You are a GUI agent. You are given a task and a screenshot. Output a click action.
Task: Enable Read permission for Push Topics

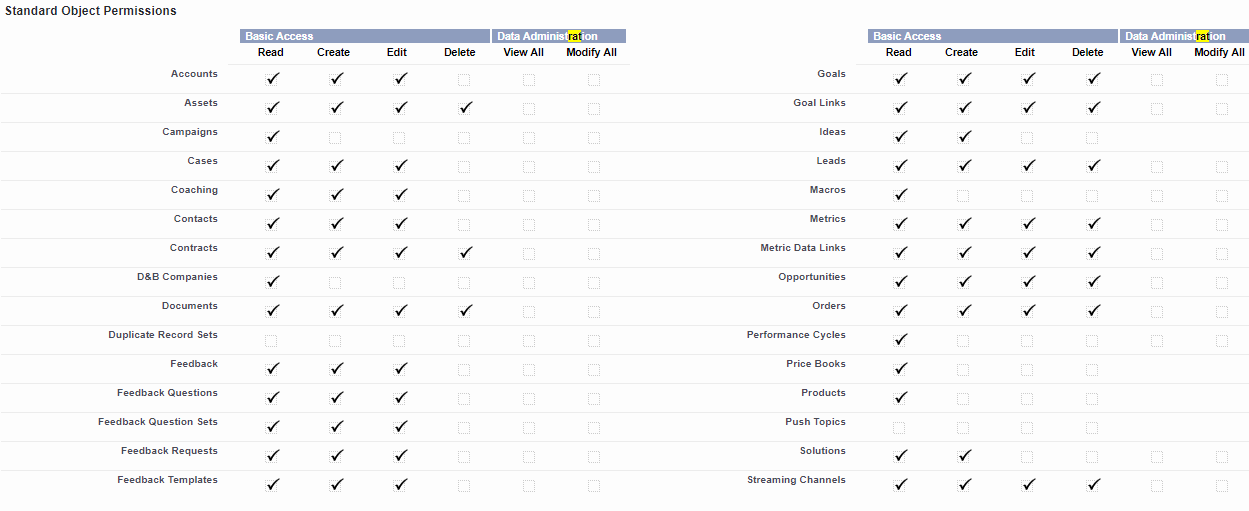click(899, 427)
